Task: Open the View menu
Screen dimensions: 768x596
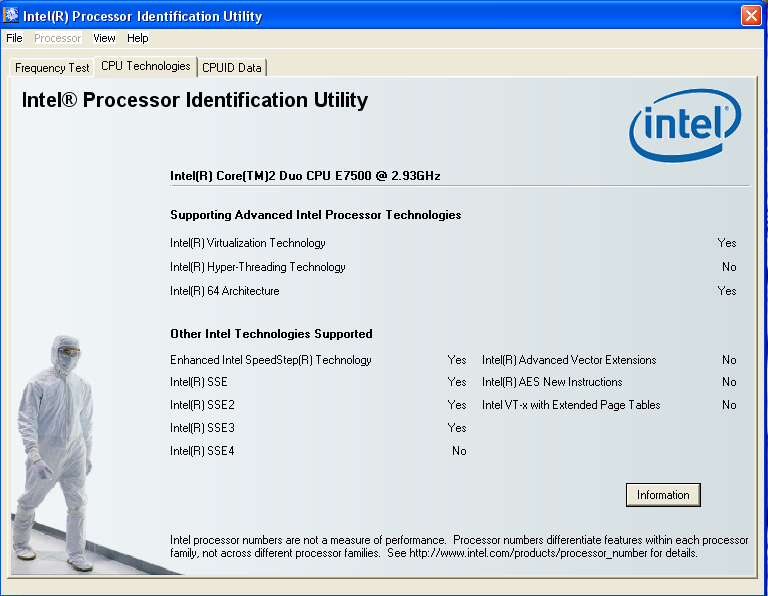Action: 104,38
